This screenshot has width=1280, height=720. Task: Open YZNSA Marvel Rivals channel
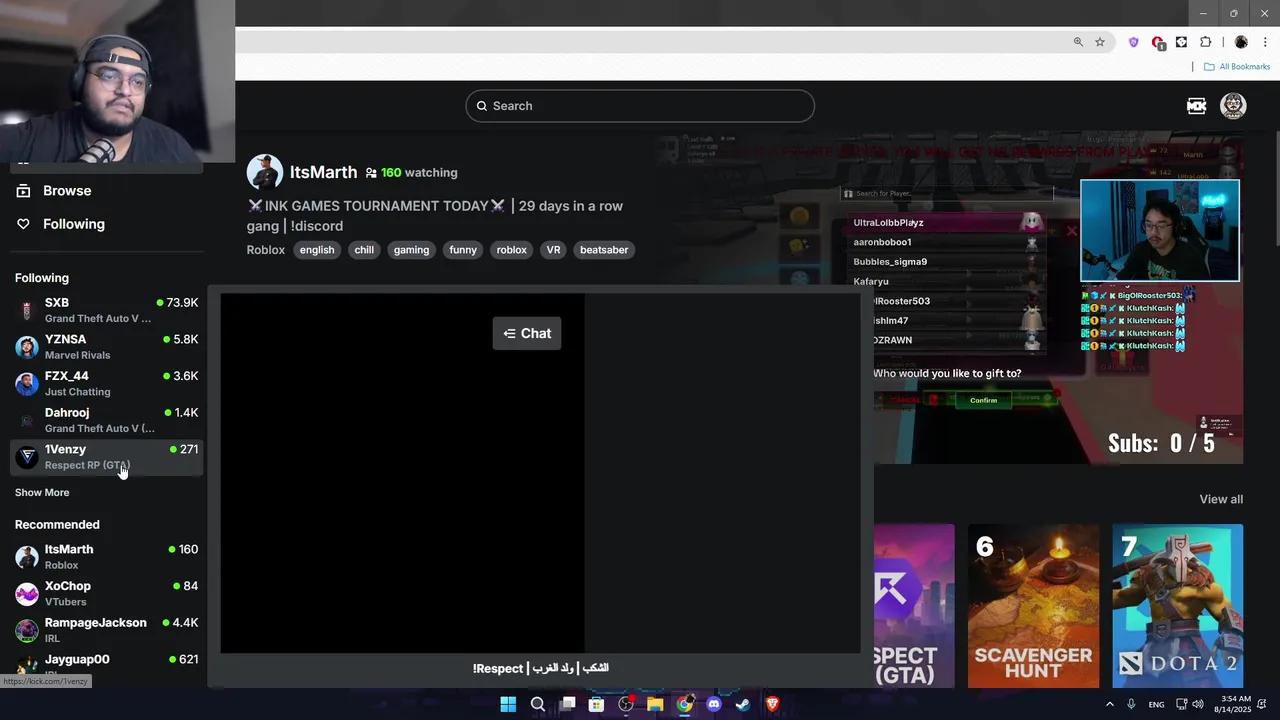107,347
